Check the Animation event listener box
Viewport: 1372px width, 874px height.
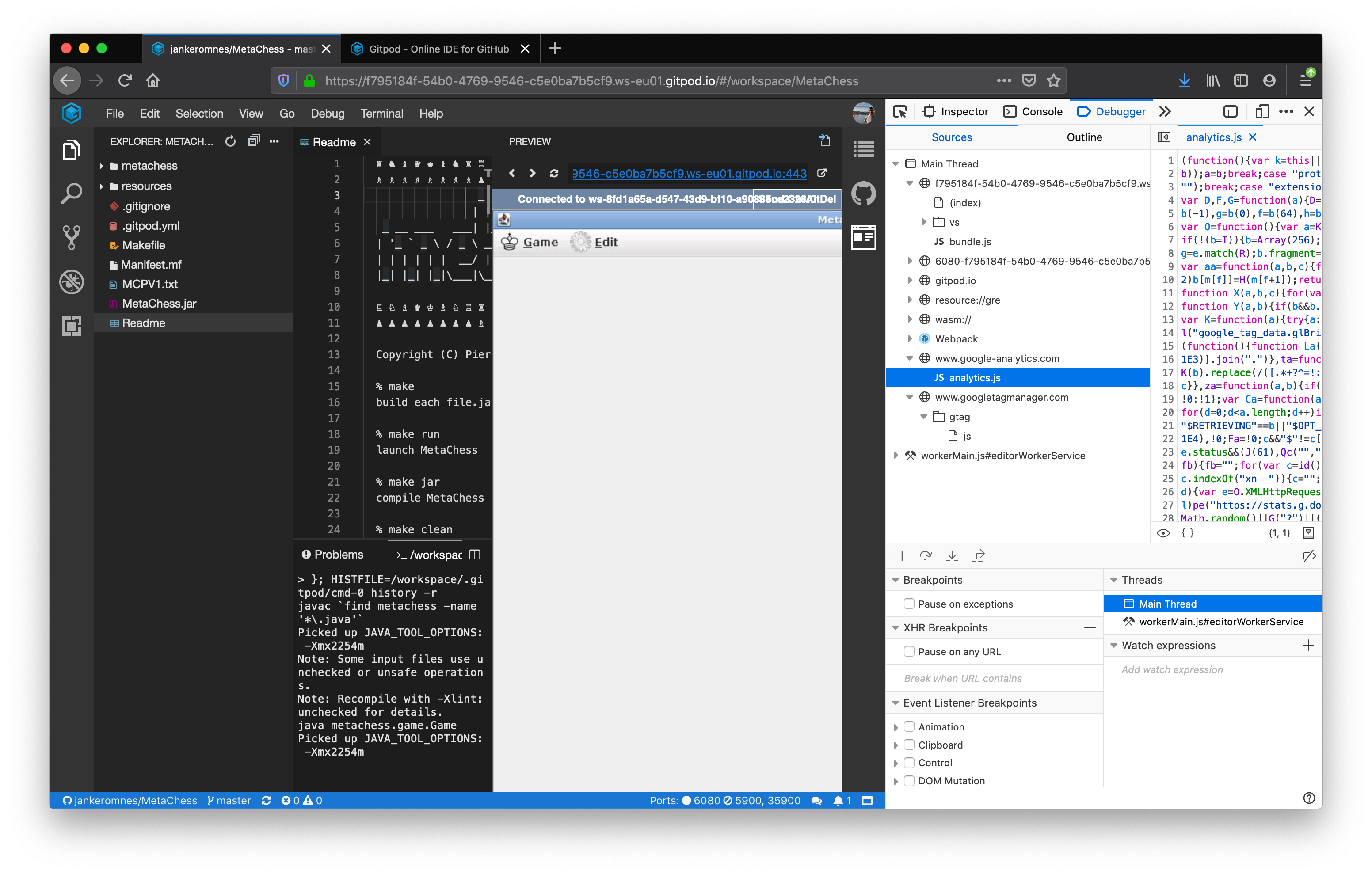click(909, 726)
